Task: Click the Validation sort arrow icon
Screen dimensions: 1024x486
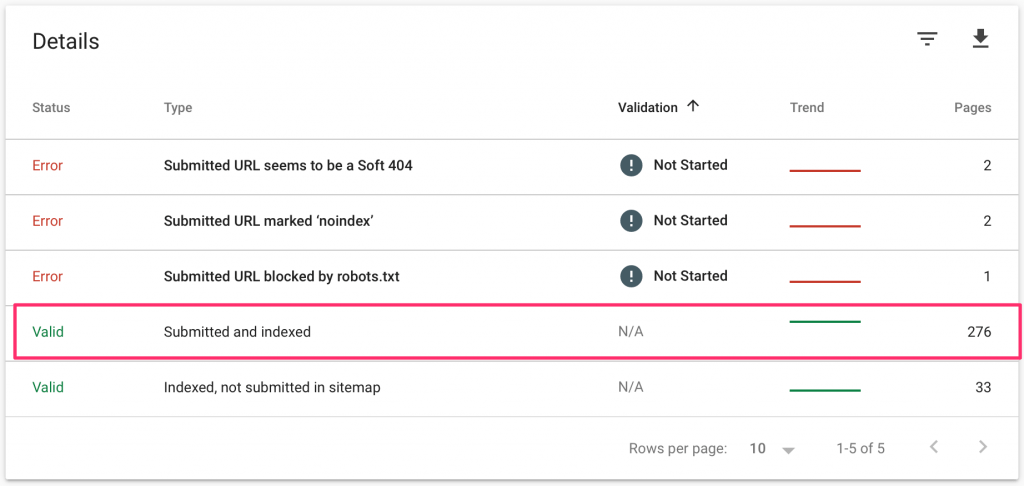Action: tap(693, 107)
